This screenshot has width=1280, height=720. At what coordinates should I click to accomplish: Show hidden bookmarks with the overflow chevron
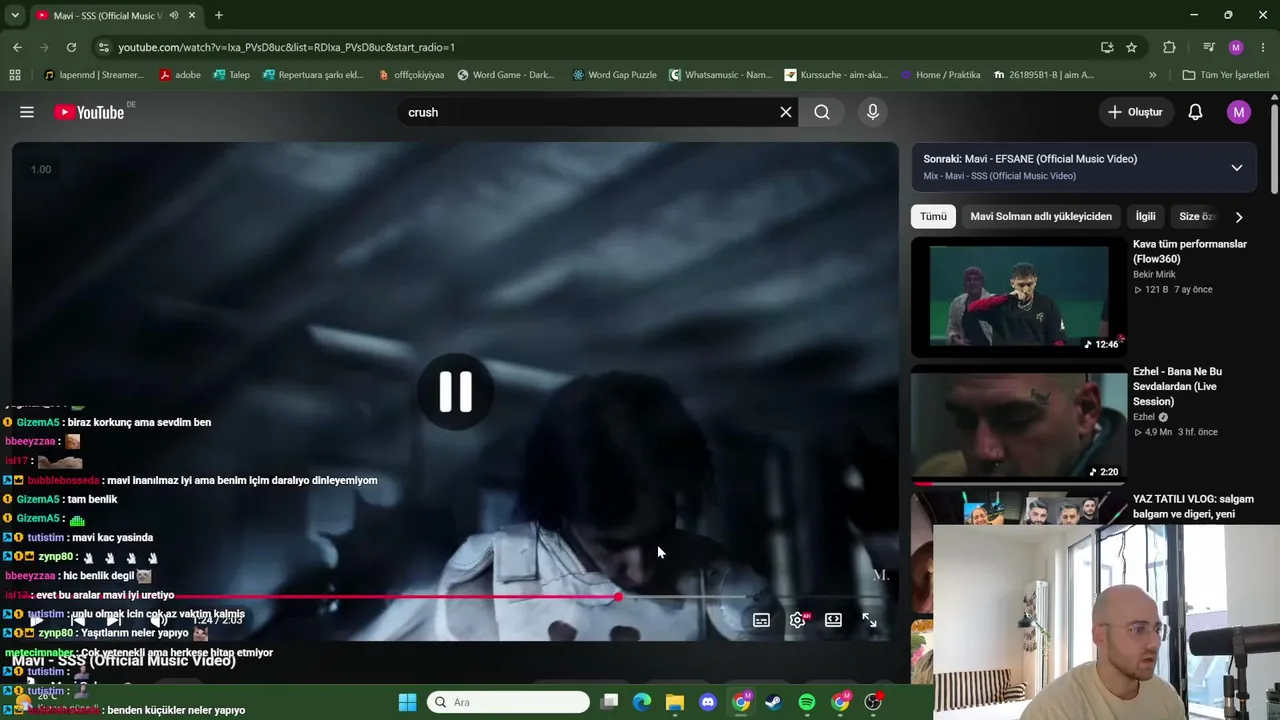click(1152, 75)
